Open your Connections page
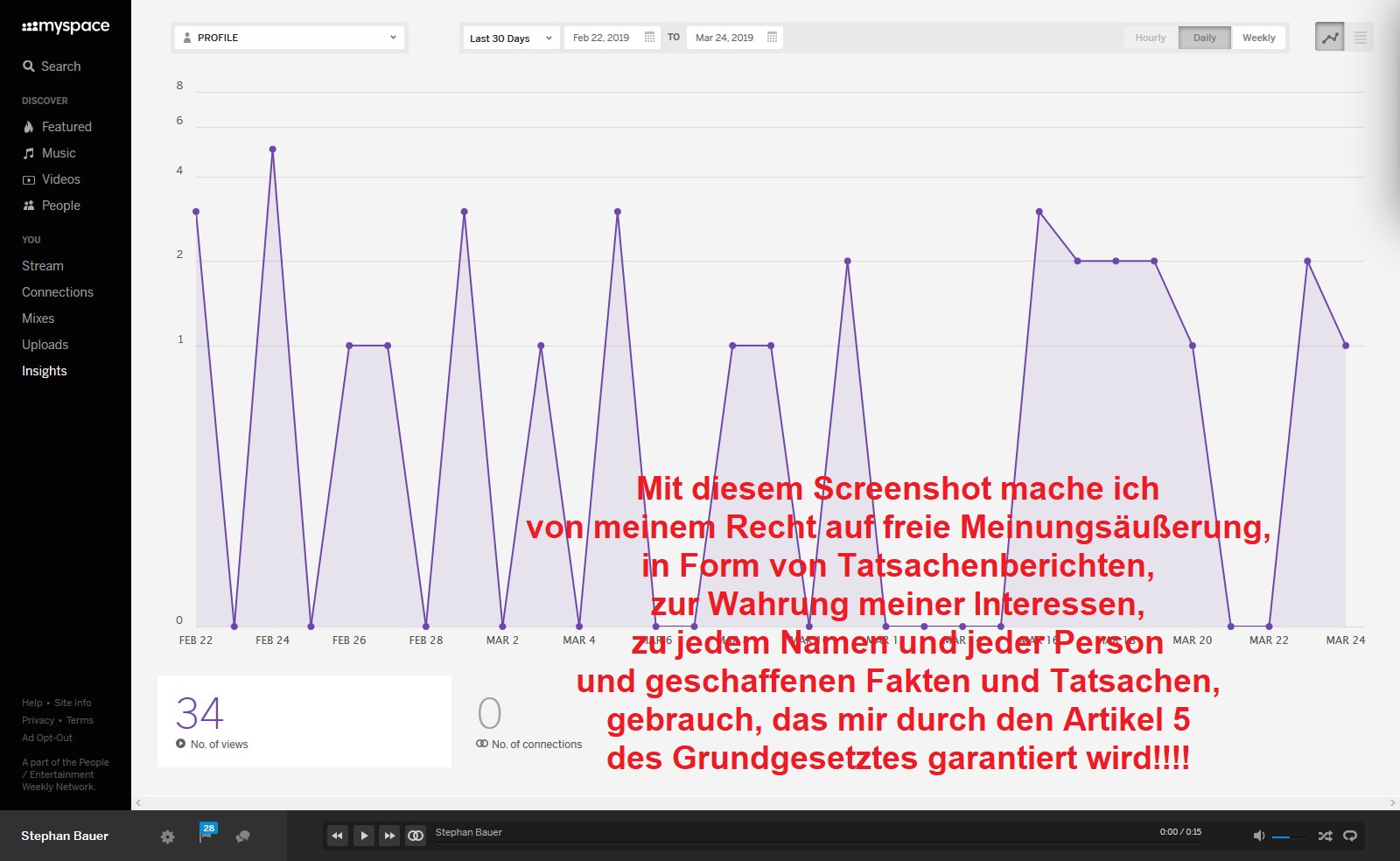1400x861 pixels. 58,292
